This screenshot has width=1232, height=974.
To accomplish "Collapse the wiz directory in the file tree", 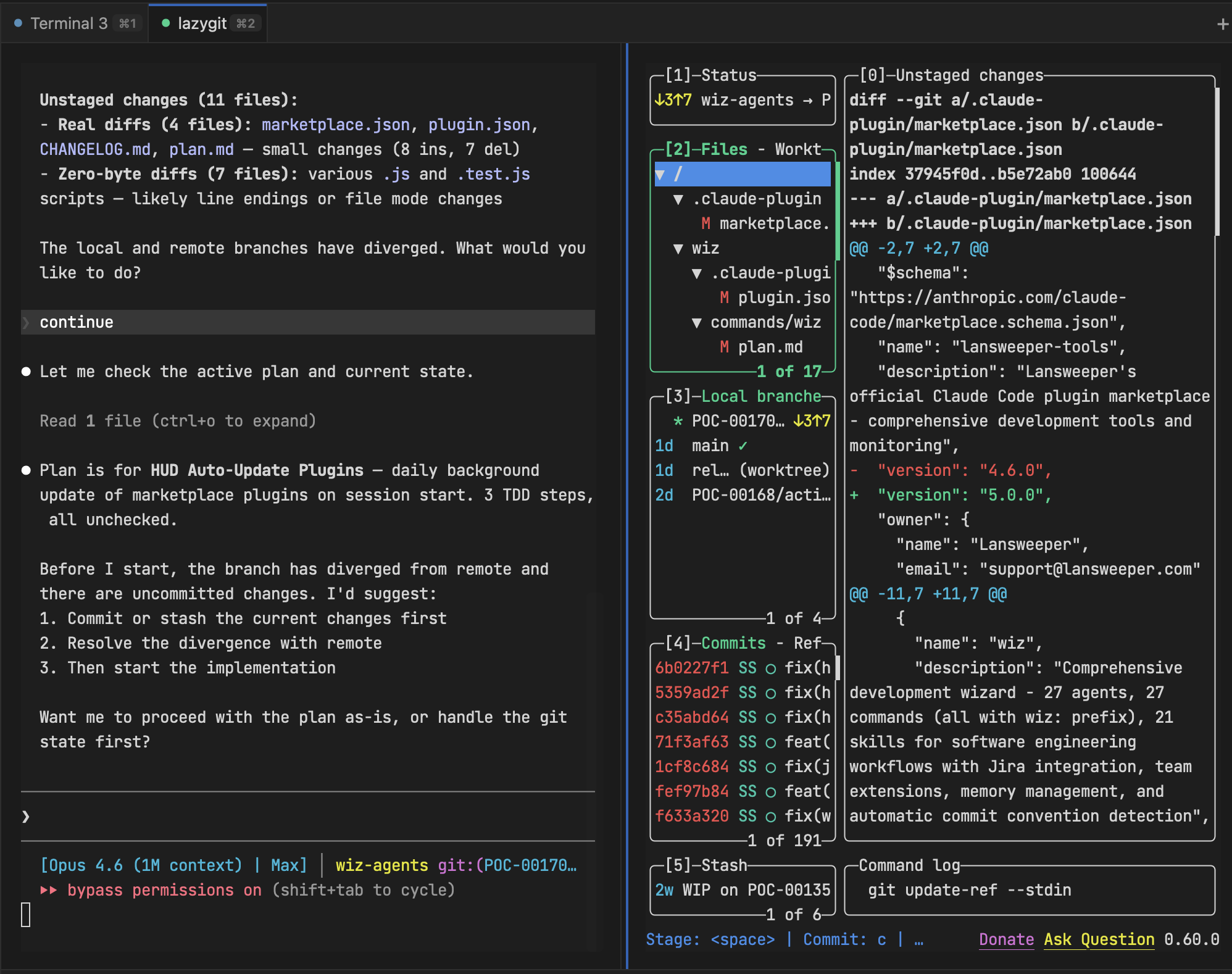I will point(678,248).
